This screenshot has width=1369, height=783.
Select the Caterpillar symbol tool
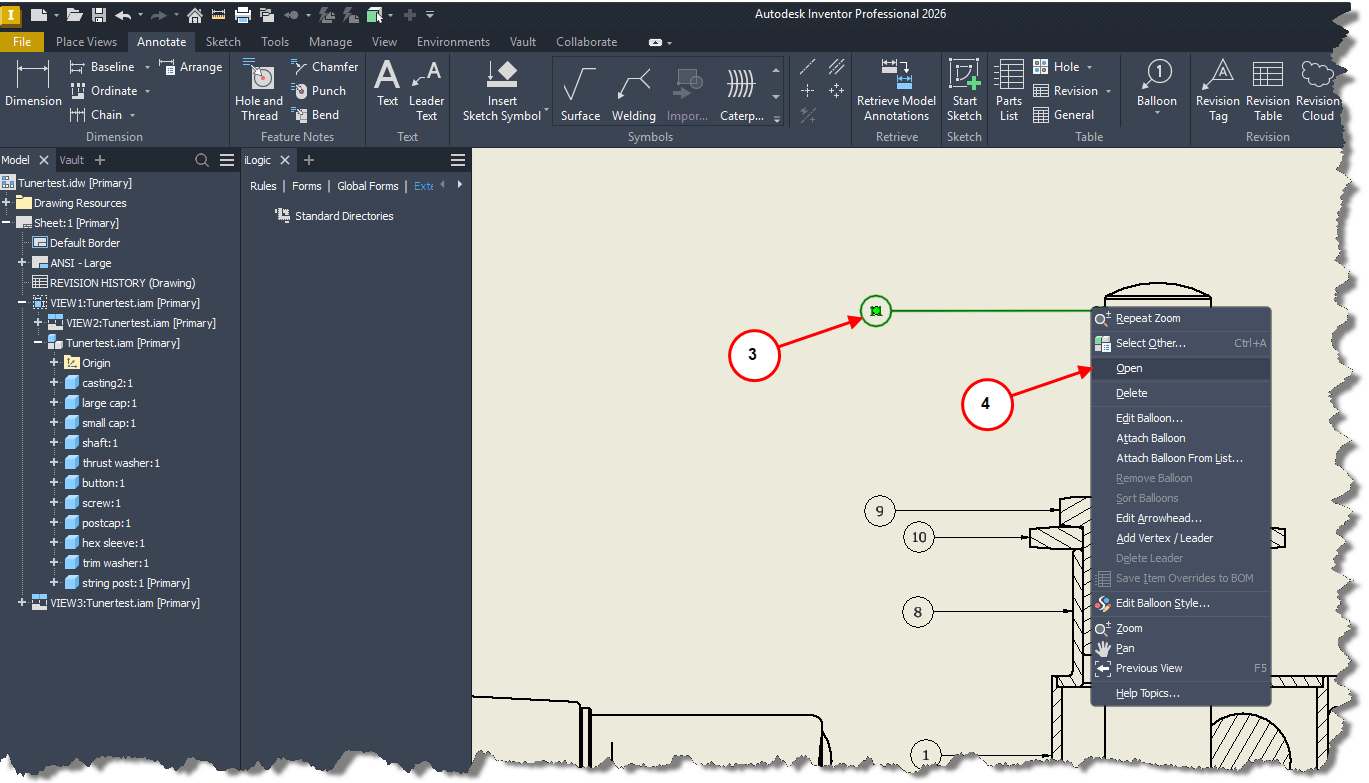tap(742, 94)
